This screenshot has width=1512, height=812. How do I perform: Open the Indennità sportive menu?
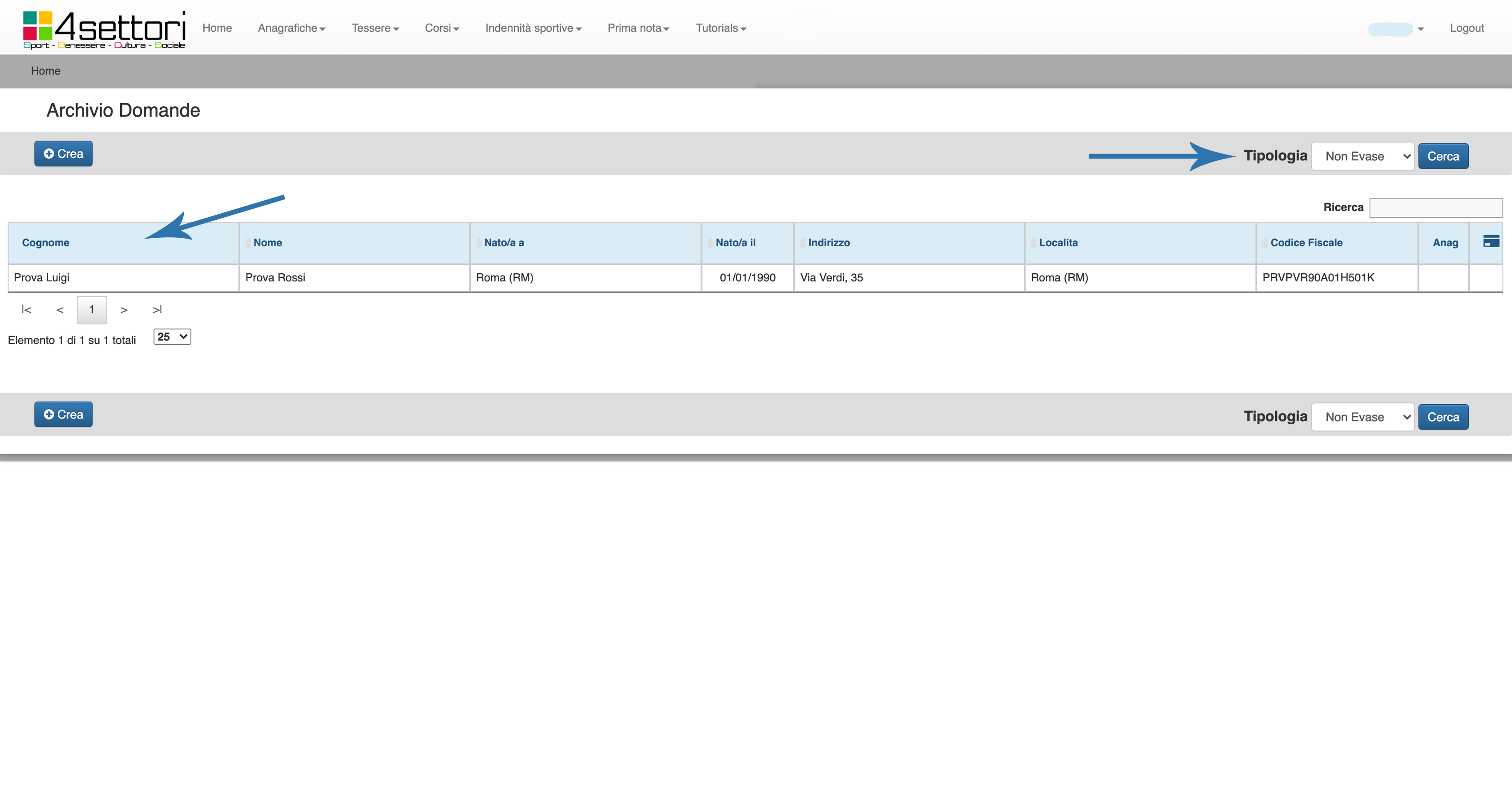[533, 28]
